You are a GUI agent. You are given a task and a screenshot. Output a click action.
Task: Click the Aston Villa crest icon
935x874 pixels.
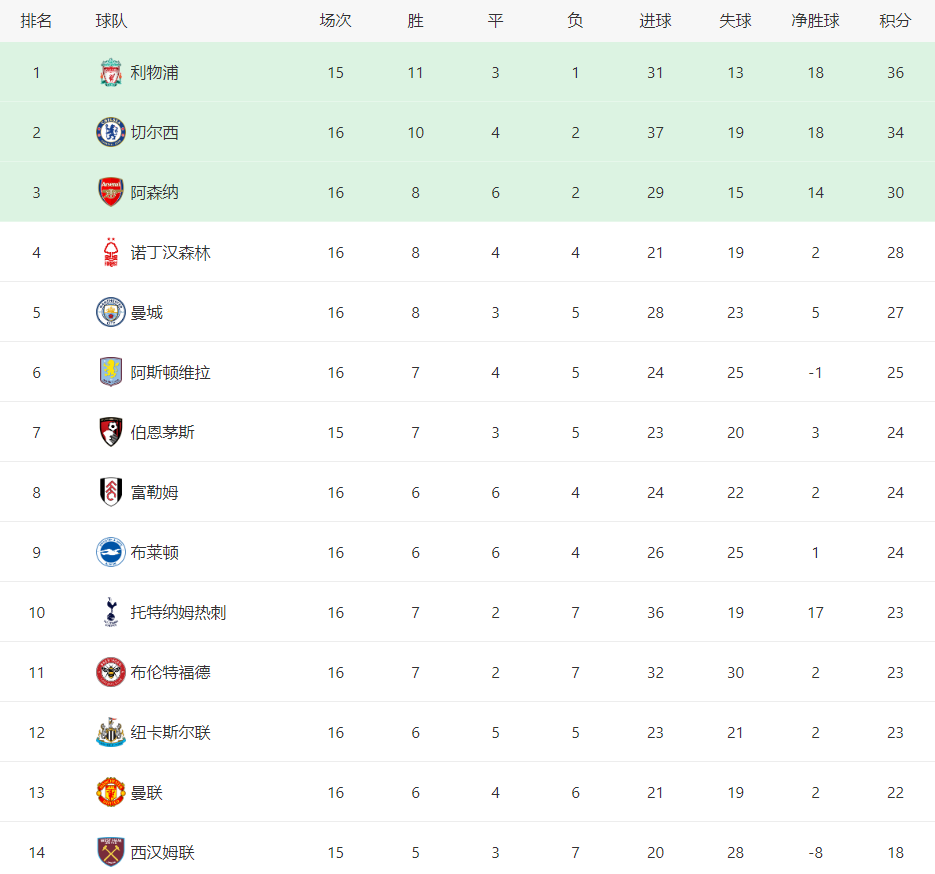coord(110,372)
